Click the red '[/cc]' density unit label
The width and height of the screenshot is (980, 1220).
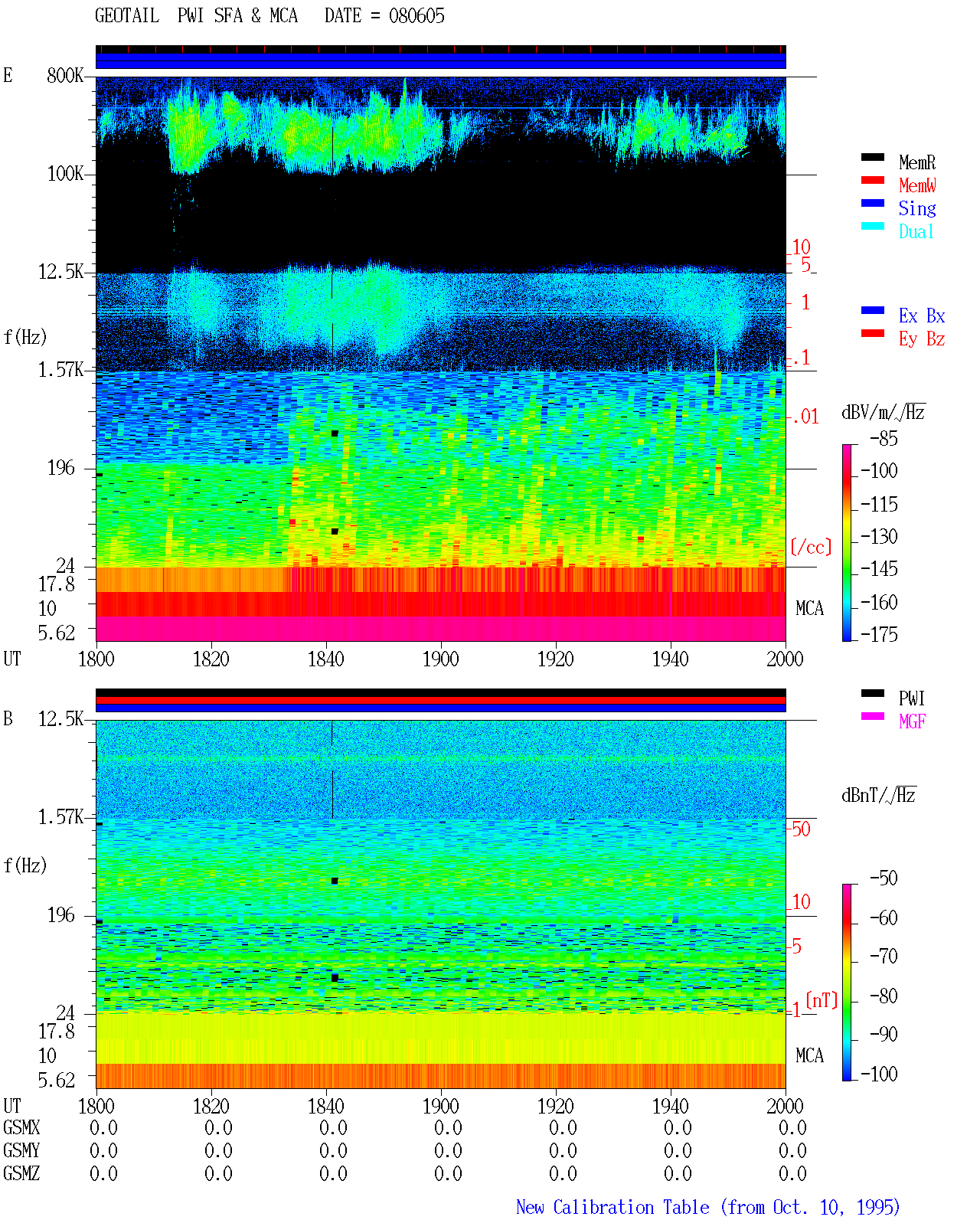point(811,547)
